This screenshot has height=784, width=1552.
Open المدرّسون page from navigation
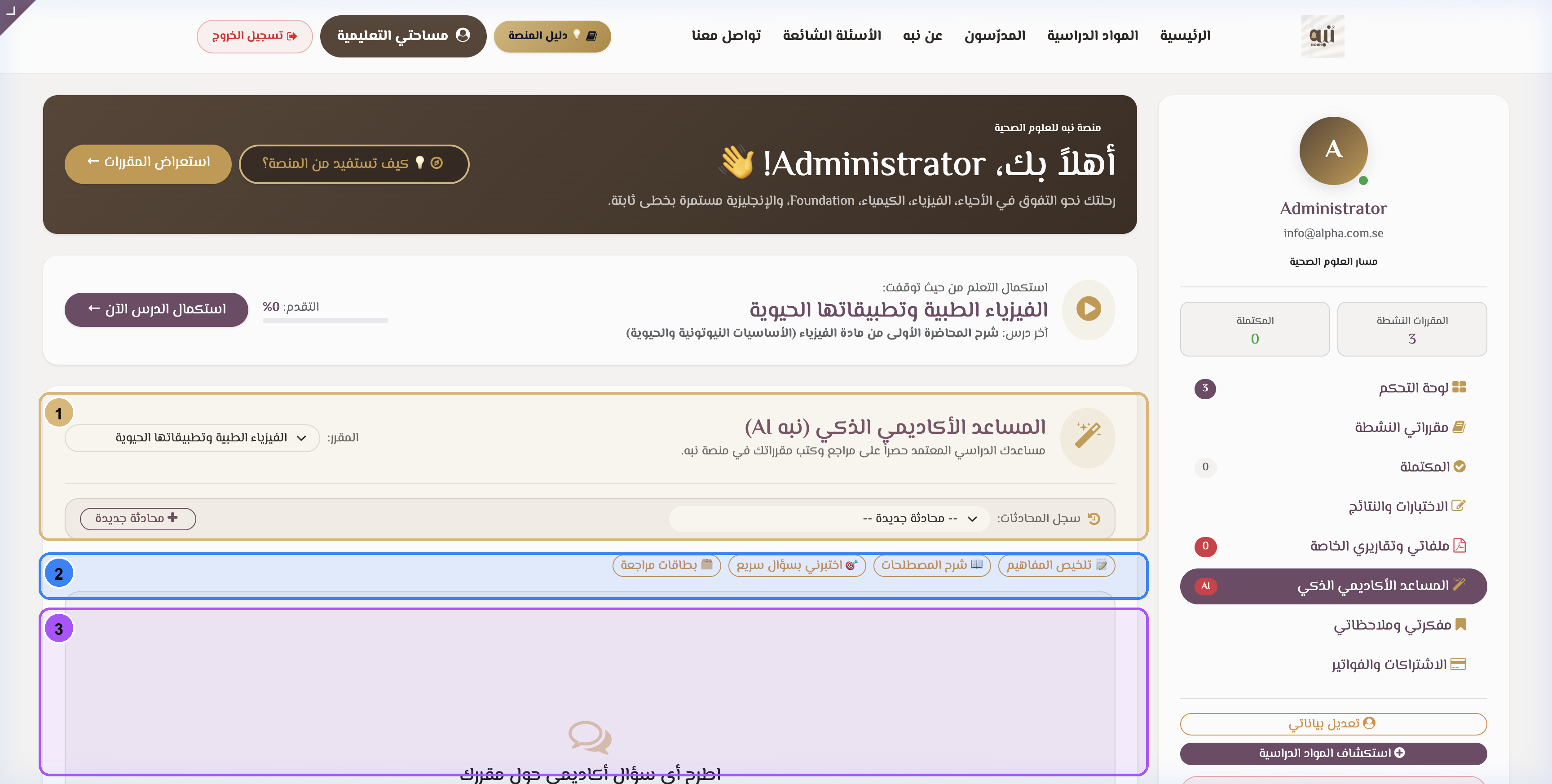tap(994, 36)
